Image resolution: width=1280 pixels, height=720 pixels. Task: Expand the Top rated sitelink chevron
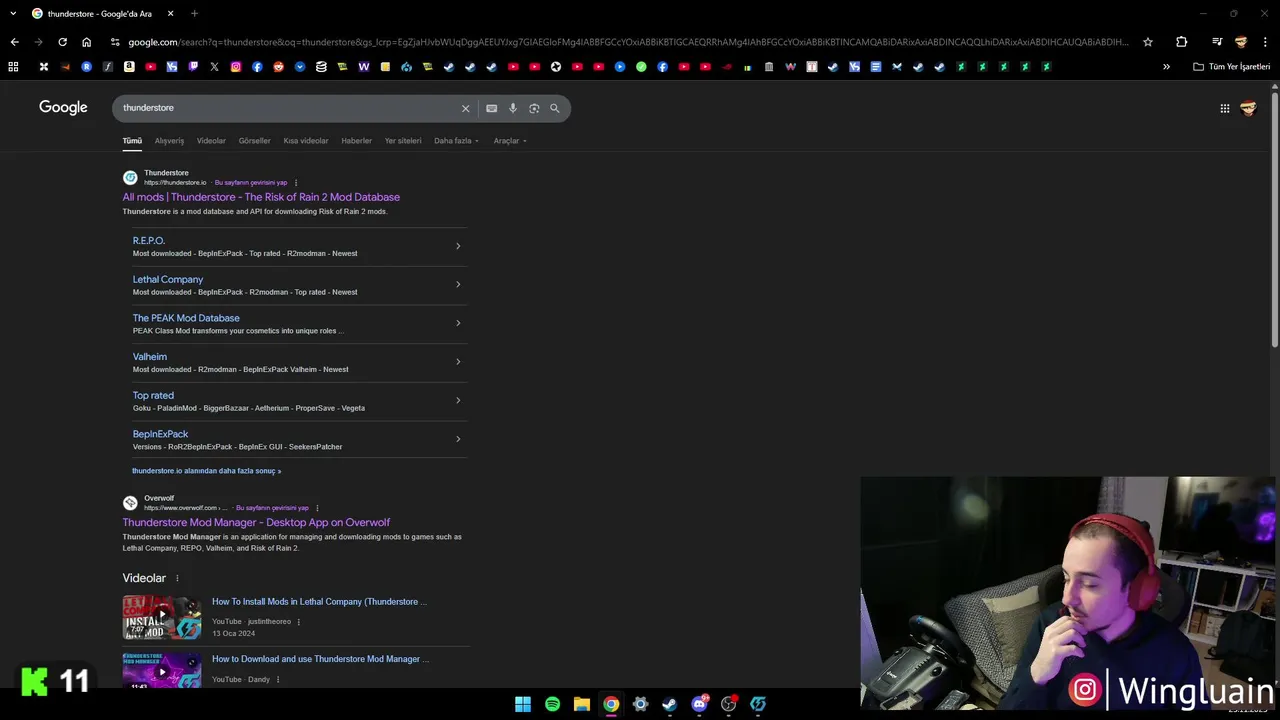tap(458, 401)
